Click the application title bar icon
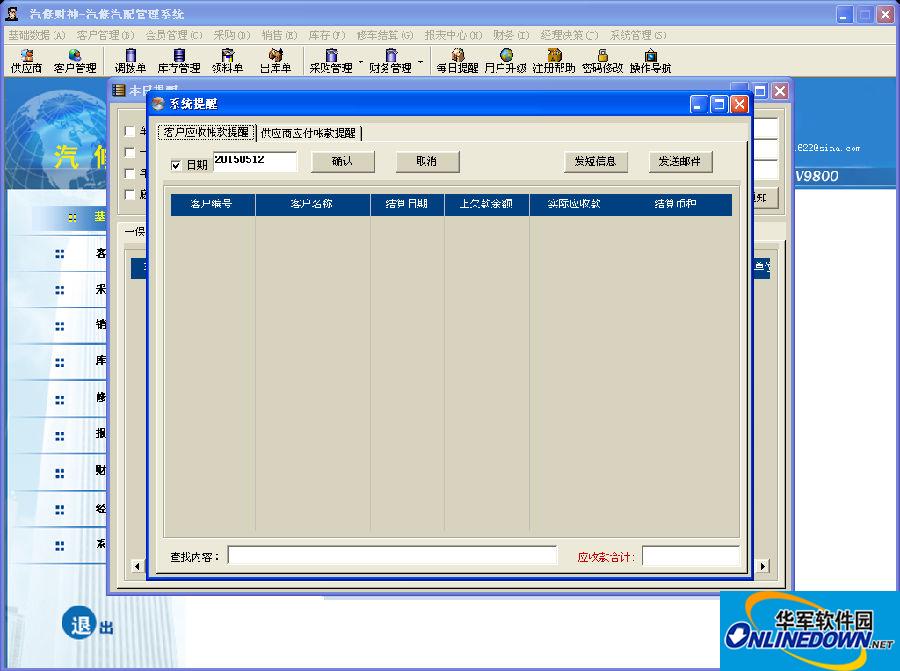900x671 pixels. click(12, 14)
